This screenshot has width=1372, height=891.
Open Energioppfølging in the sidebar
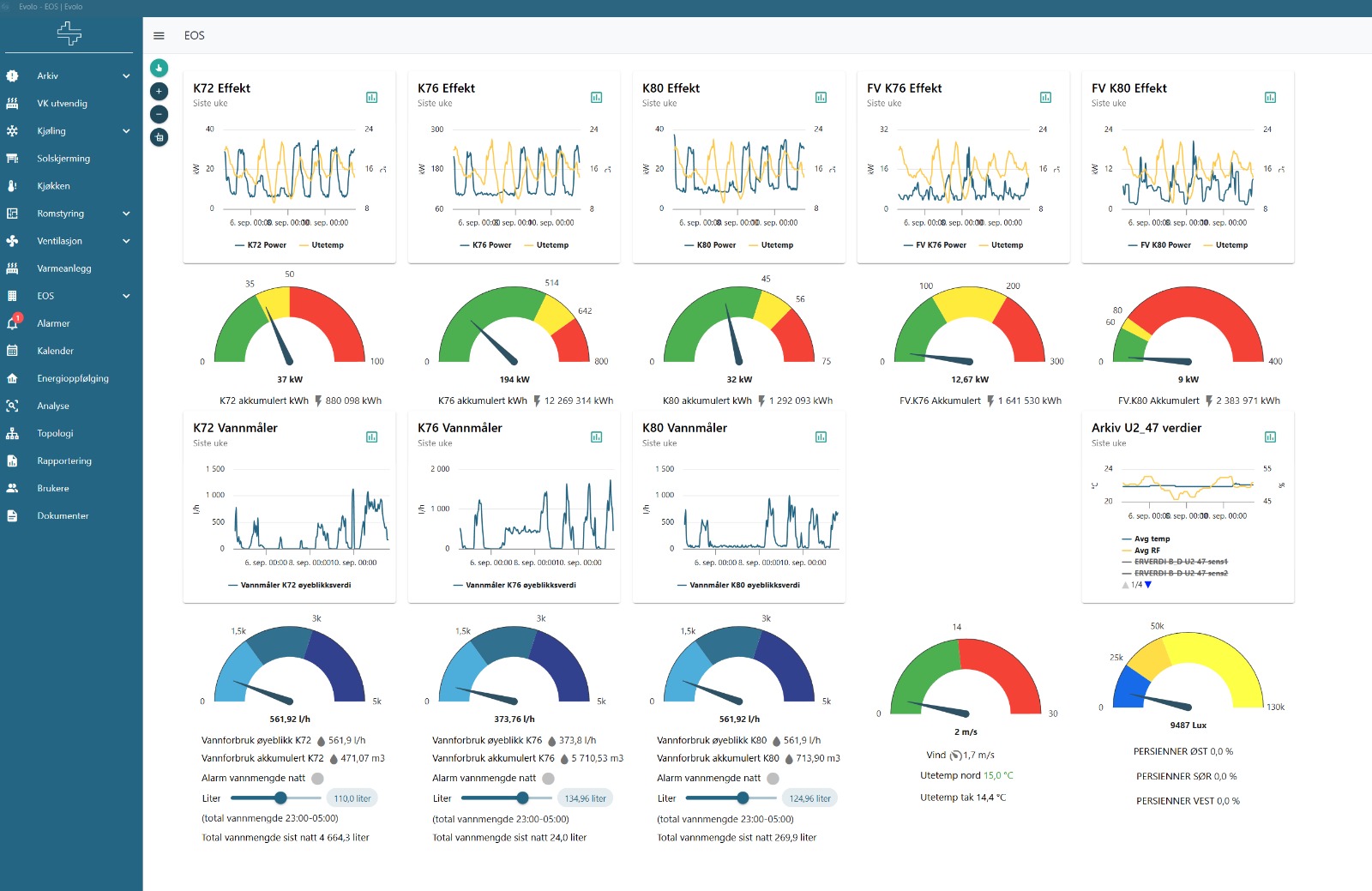tap(73, 378)
